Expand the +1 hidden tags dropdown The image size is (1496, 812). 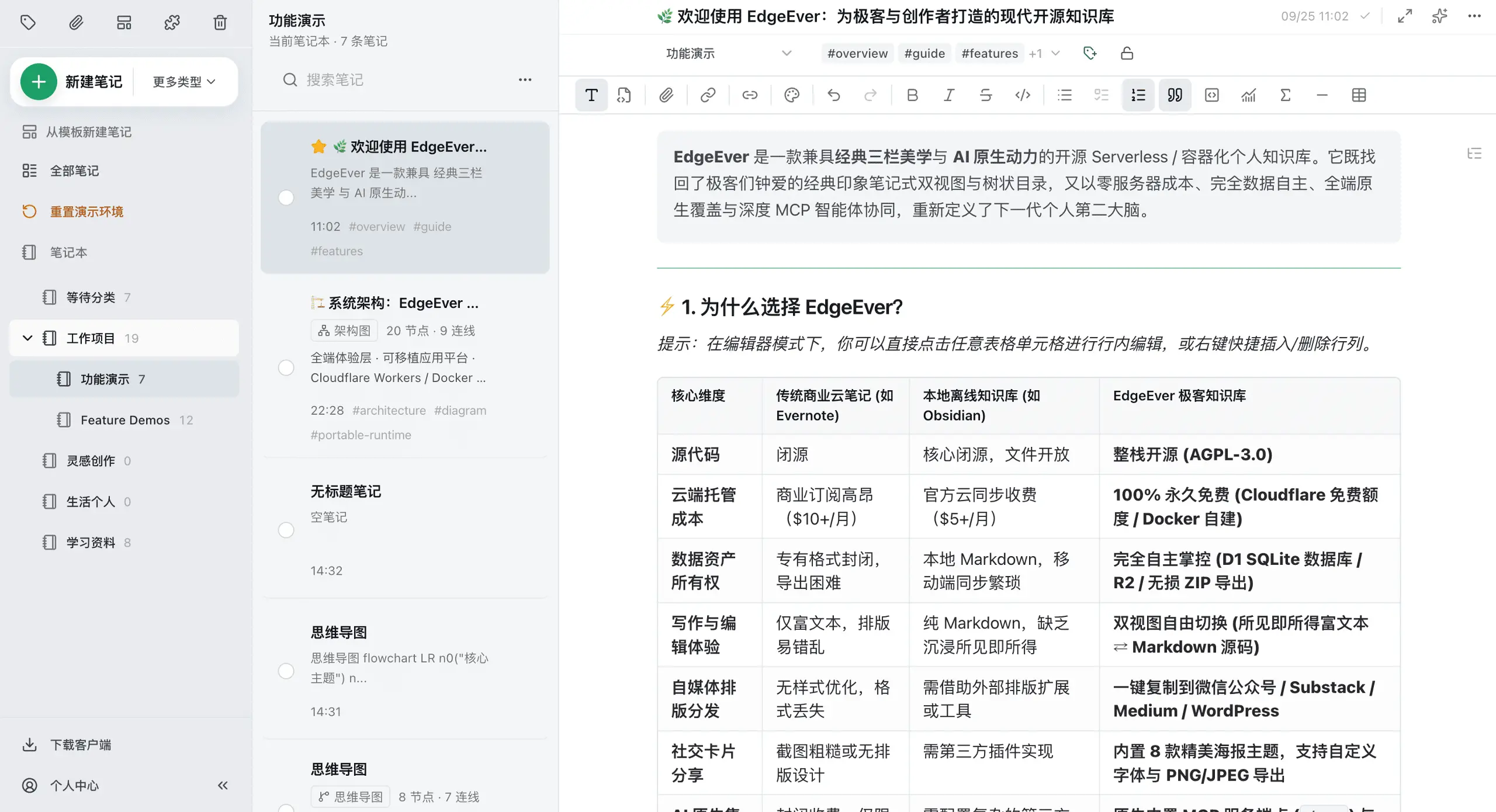[x=1044, y=53]
